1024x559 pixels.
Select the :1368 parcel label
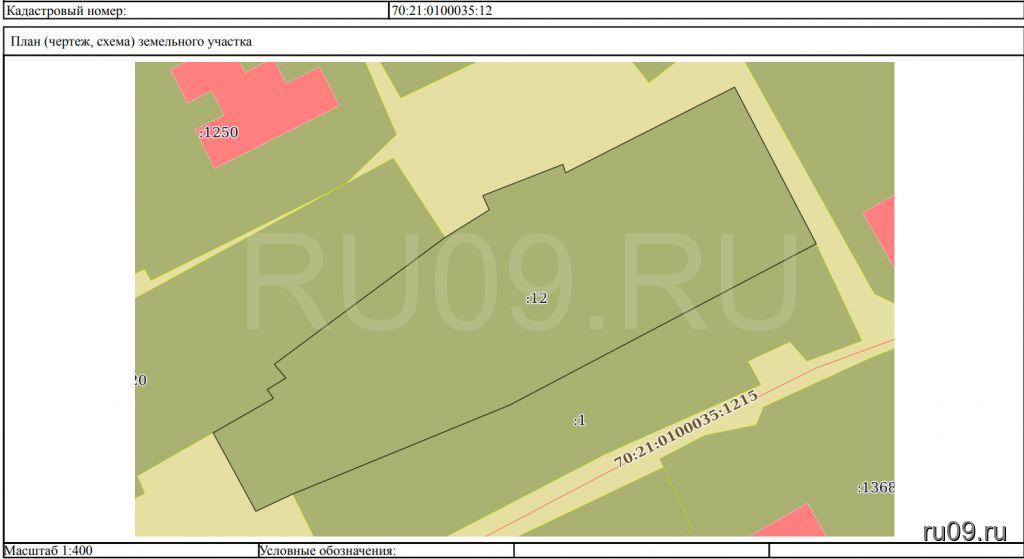click(x=875, y=488)
